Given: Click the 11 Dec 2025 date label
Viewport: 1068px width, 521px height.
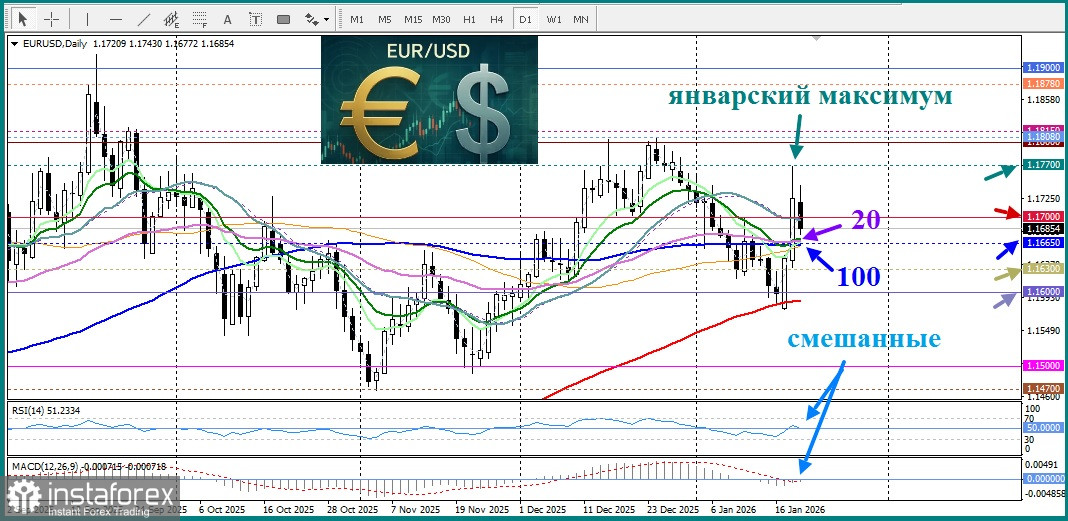Looking at the screenshot, I should tap(609, 509).
